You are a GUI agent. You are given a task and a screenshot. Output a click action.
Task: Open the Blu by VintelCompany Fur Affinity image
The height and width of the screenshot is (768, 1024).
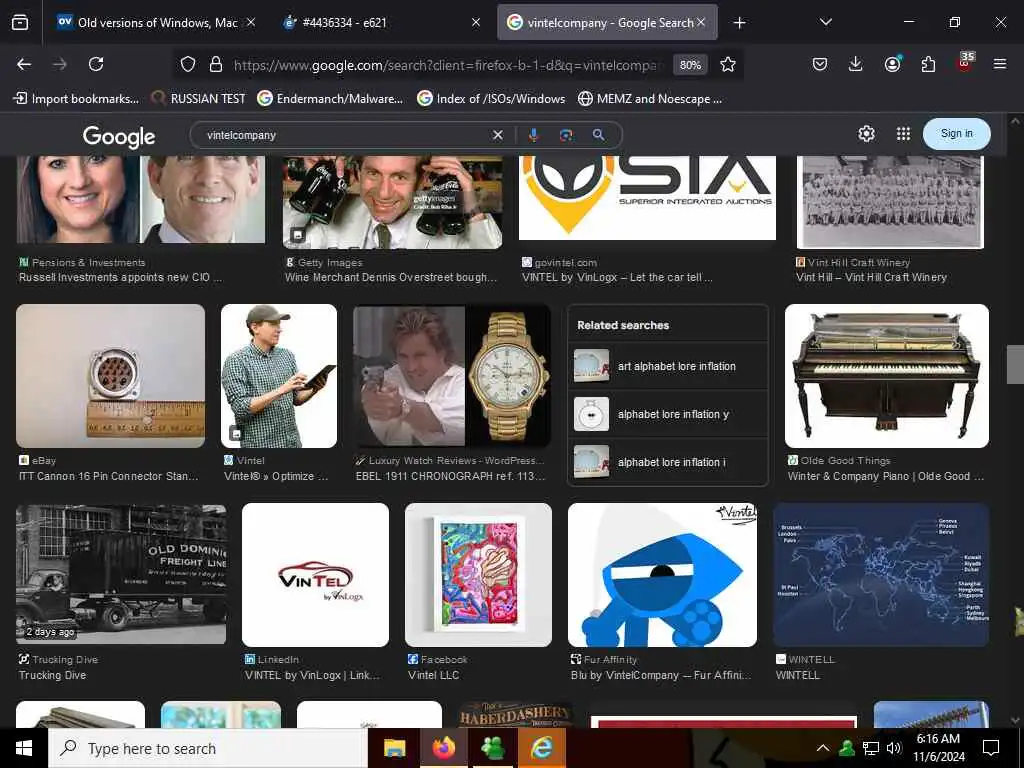tap(662, 575)
